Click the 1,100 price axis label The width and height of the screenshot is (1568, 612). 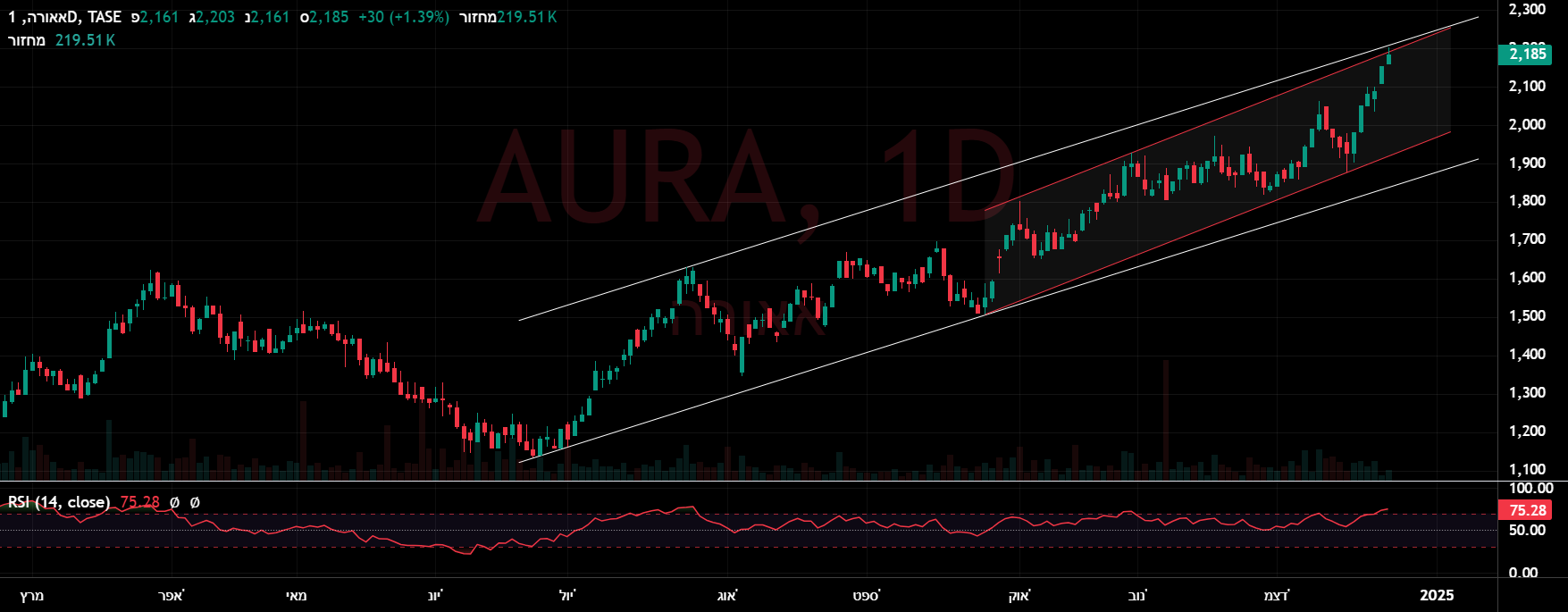1527,469
